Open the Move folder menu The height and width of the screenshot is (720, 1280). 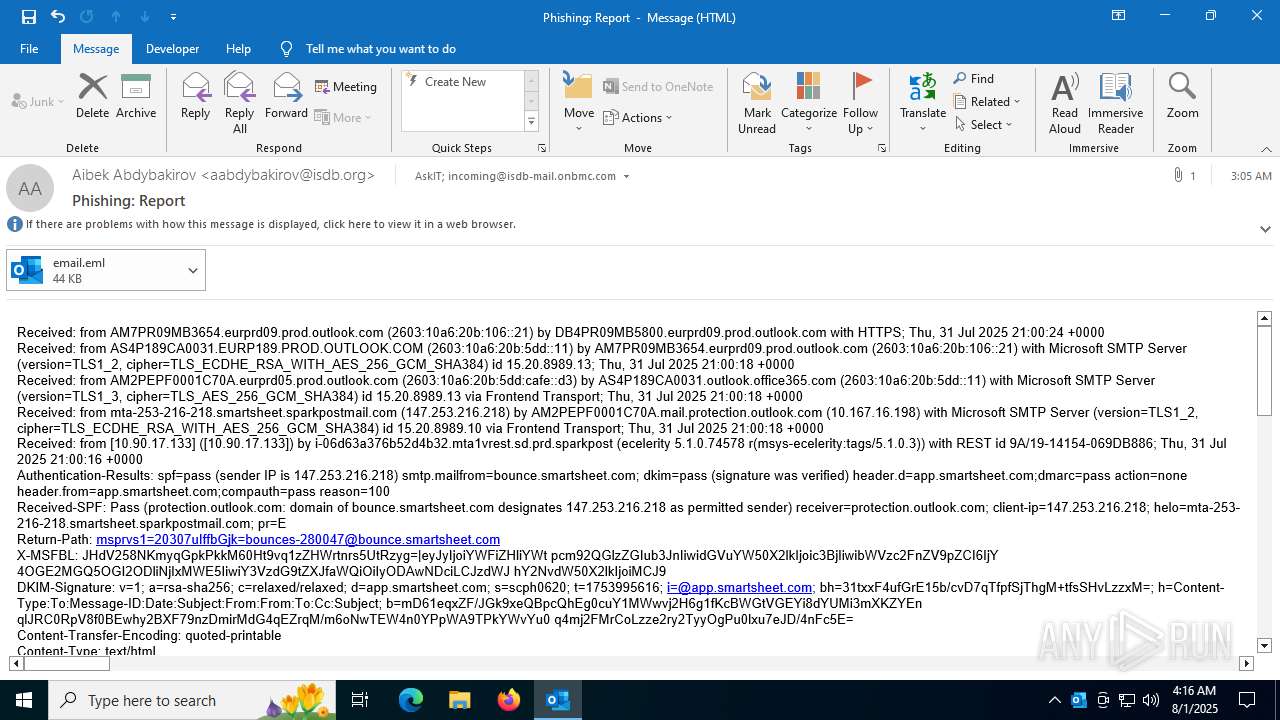coord(579,103)
